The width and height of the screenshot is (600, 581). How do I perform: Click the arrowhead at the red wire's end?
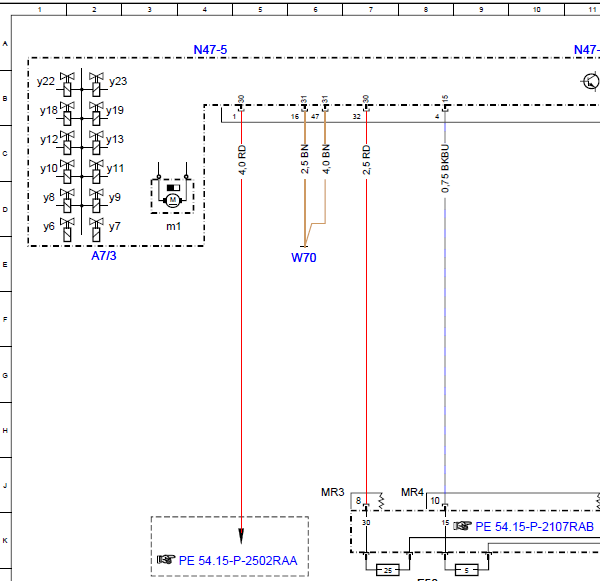point(241,536)
